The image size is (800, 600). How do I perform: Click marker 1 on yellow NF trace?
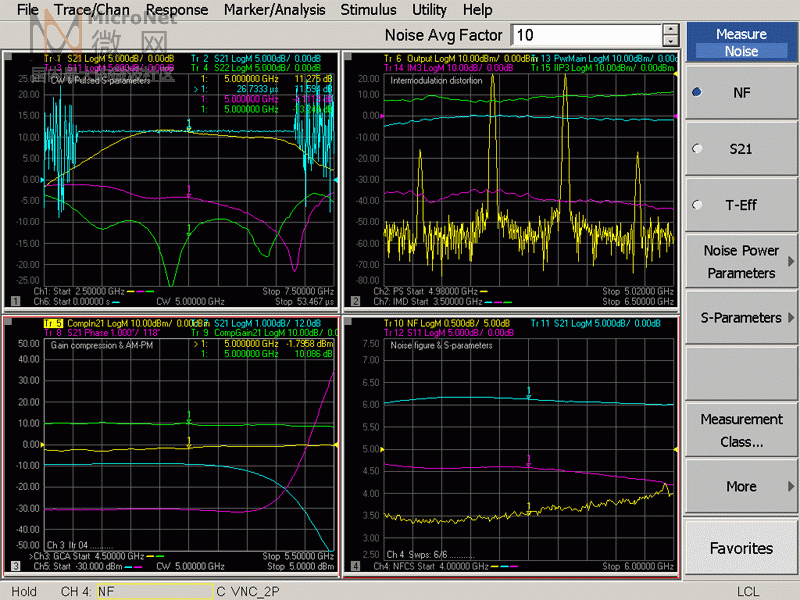click(529, 509)
